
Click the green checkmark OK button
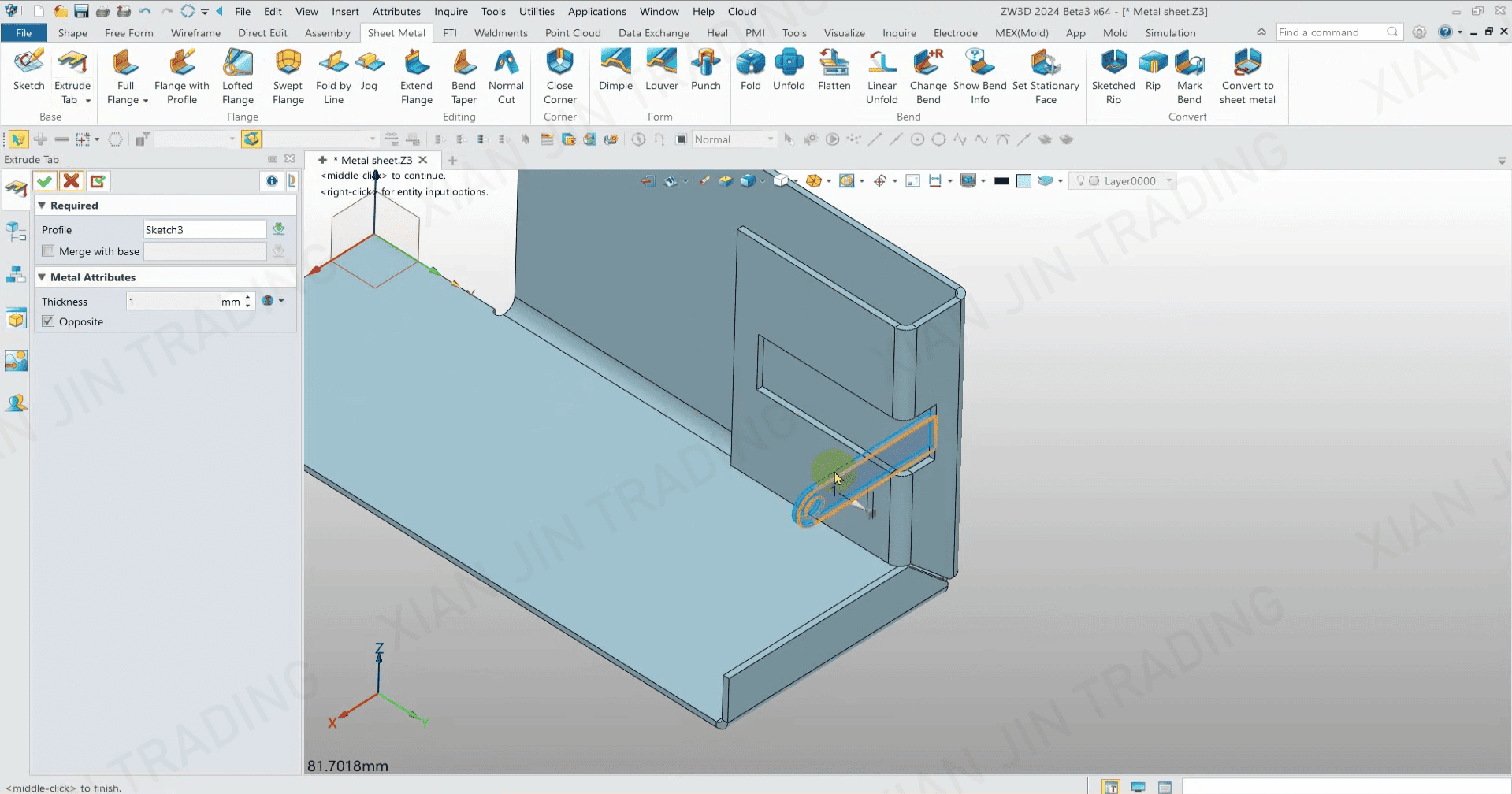point(45,181)
